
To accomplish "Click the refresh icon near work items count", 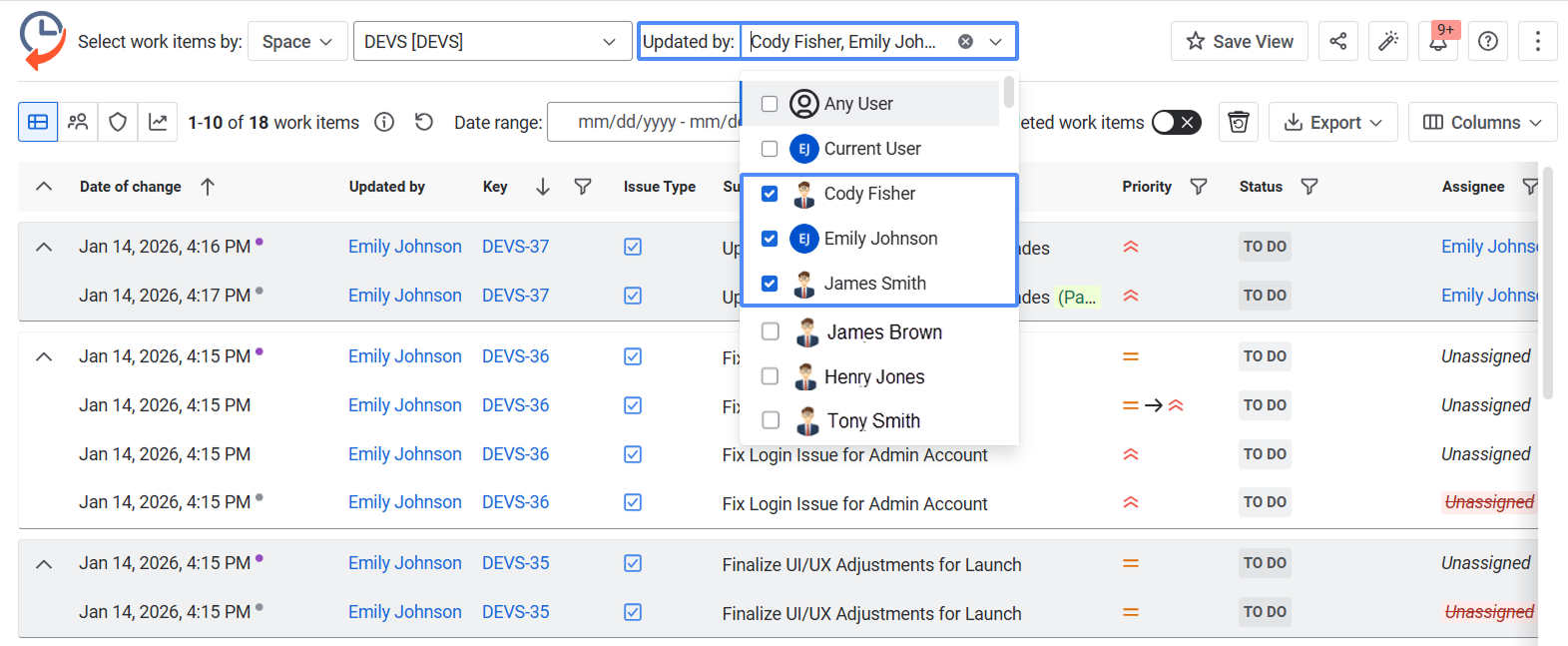I will click(x=424, y=122).
